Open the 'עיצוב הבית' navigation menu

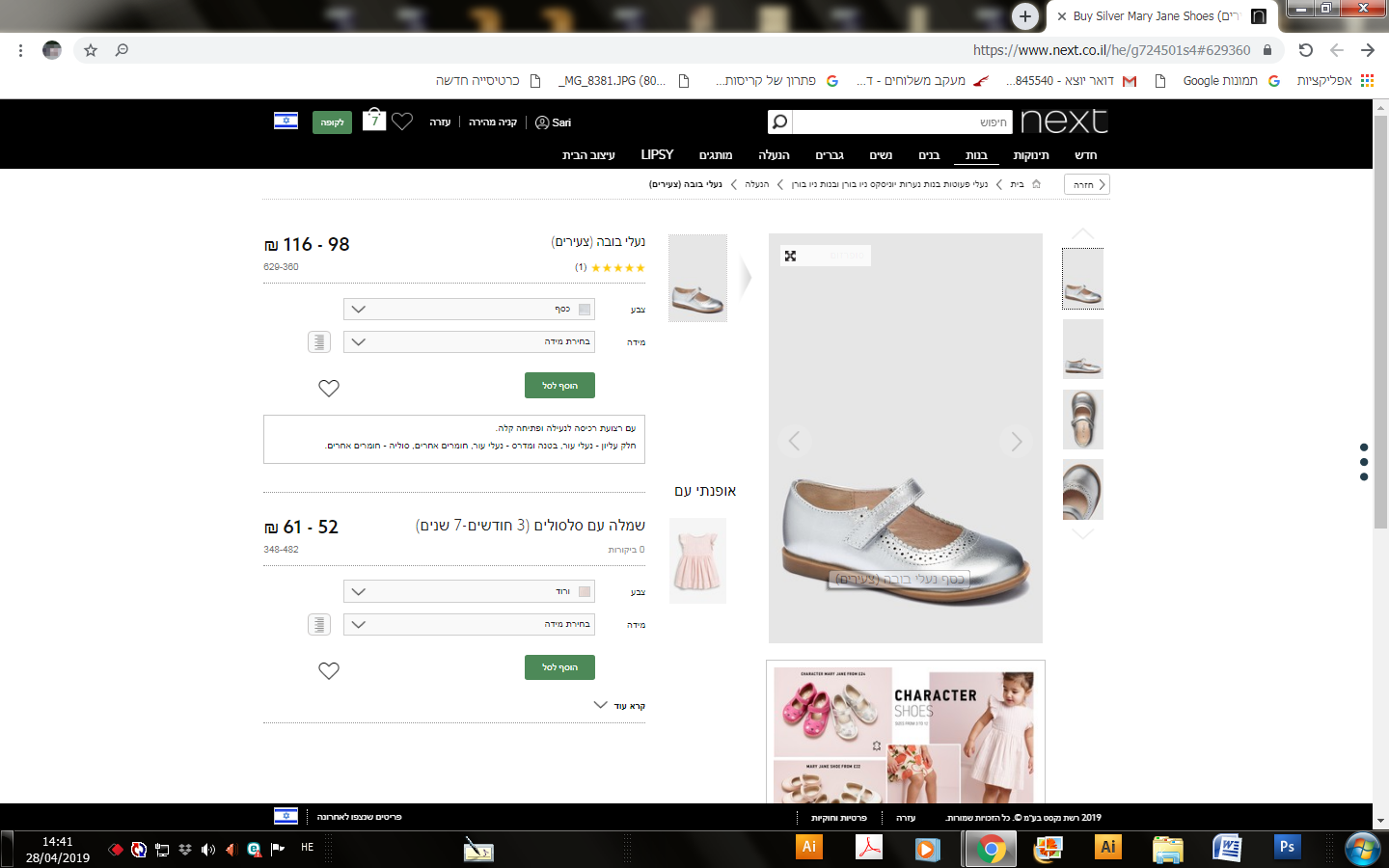click(588, 155)
